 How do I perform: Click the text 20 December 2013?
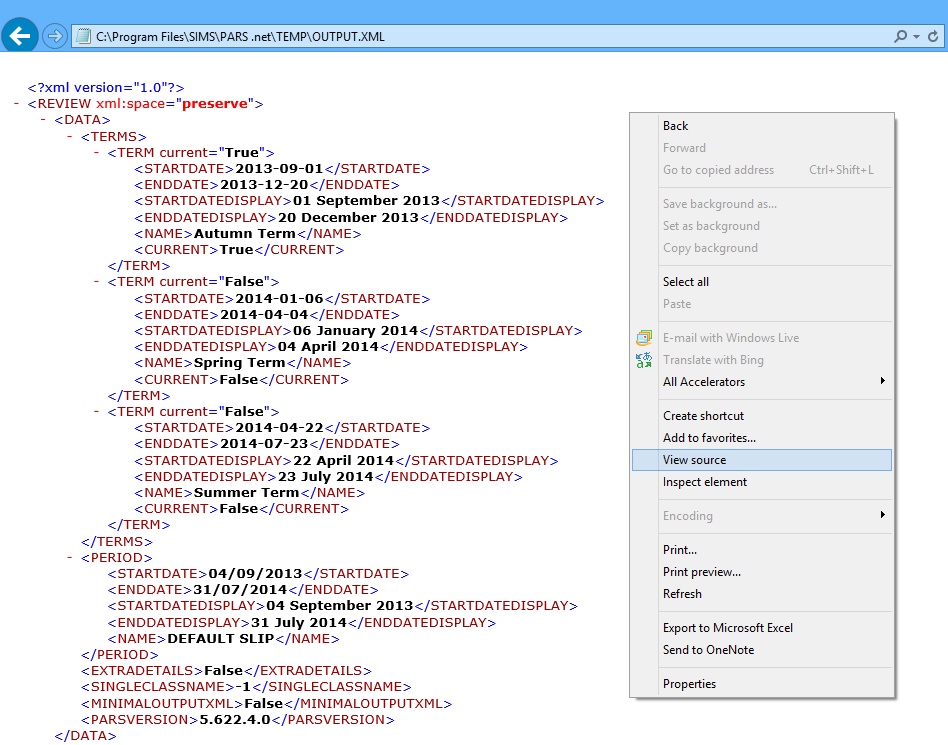point(348,218)
